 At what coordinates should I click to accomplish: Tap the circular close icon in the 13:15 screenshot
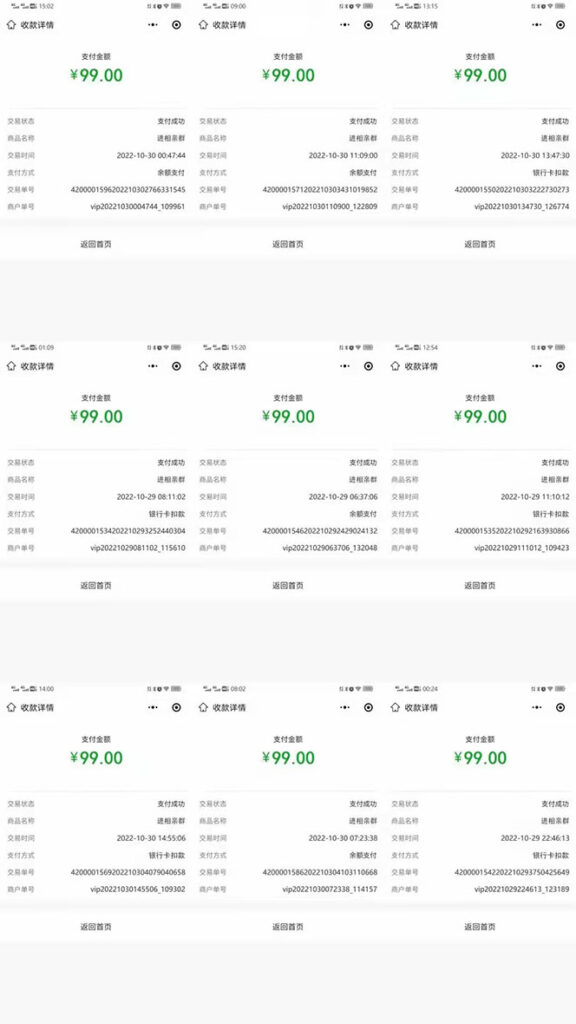560,25
